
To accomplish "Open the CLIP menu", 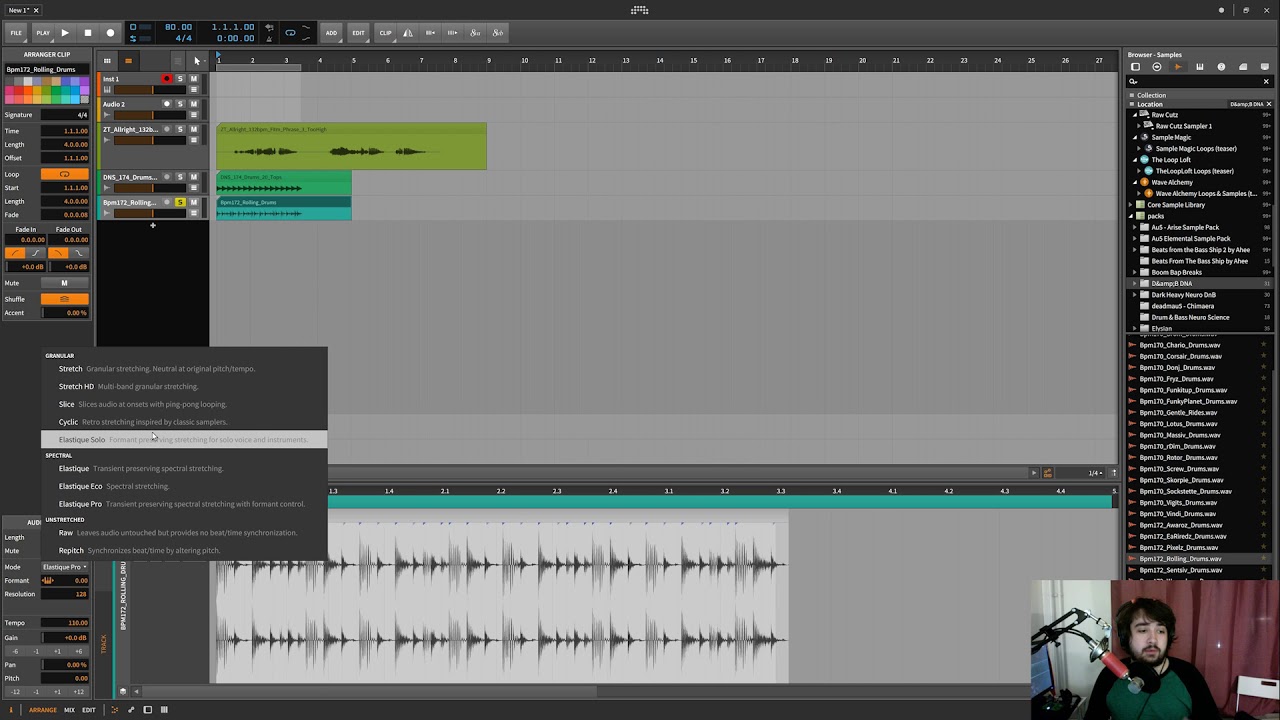I will 385,33.
